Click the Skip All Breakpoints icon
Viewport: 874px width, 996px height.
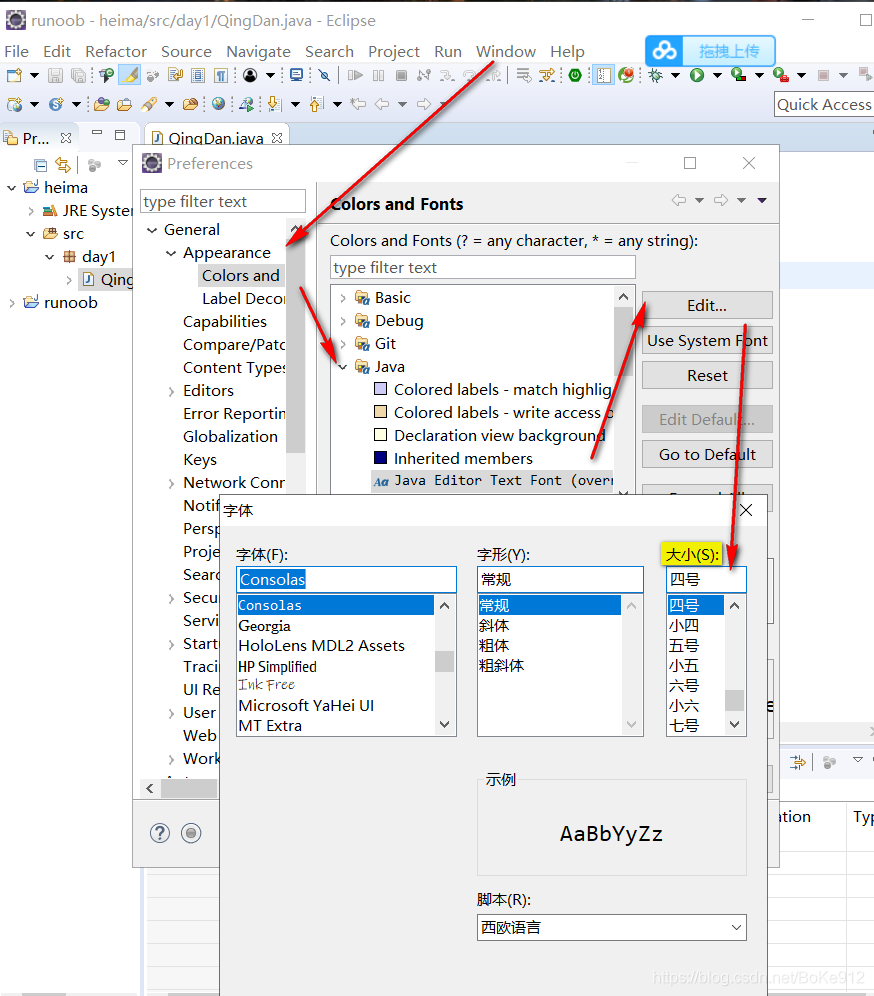[325, 76]
